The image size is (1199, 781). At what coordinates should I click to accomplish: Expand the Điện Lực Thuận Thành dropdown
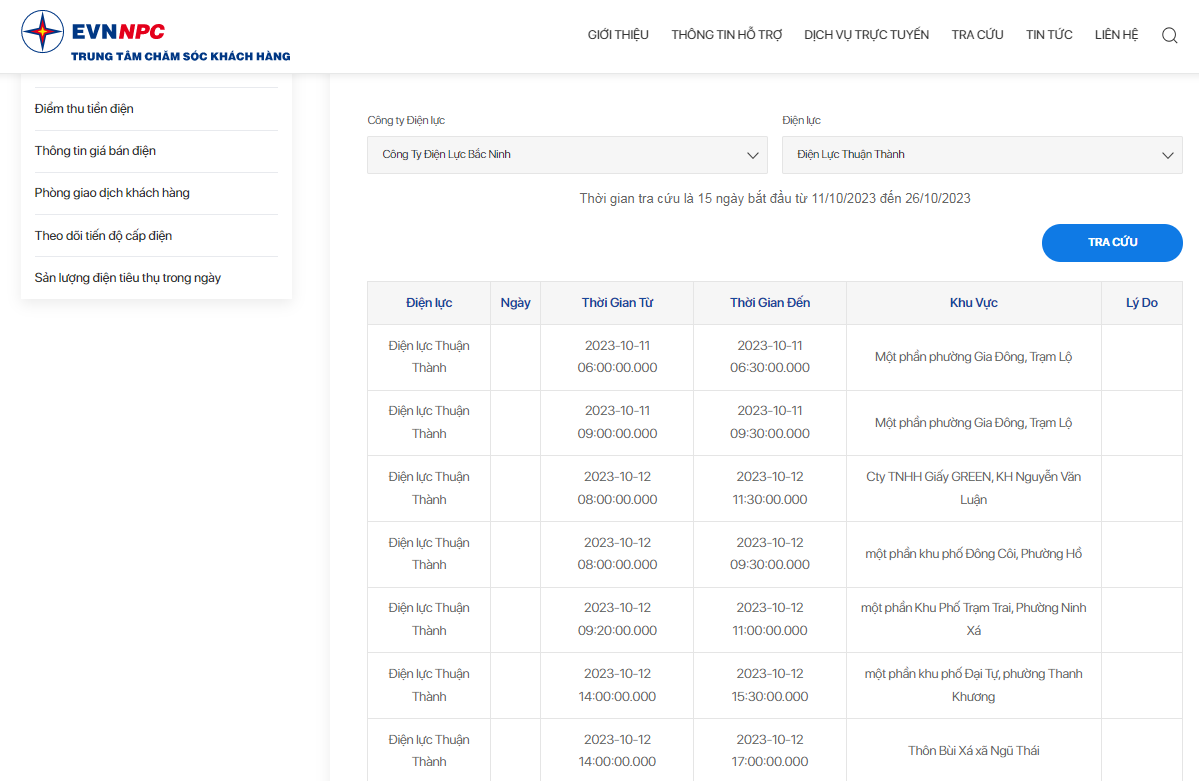(982, 155)
